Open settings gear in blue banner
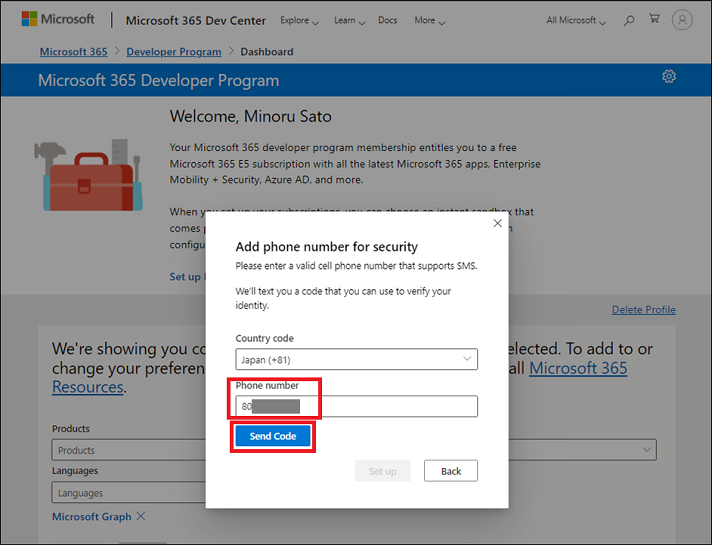Screen dimensions: 712x545 pos(668,76)
